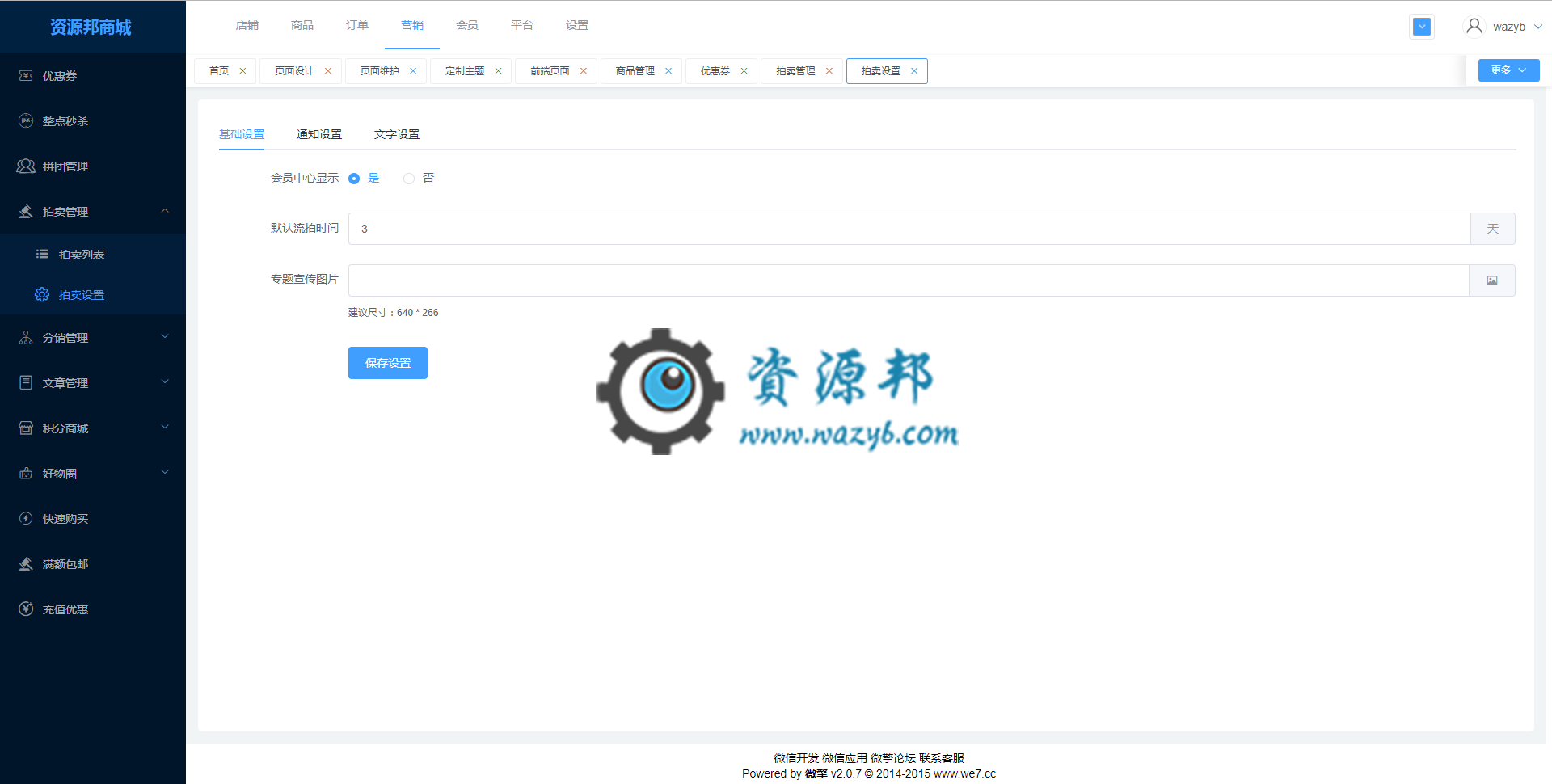Image resolution: width=1552 pixels, height=784 pixels.
Task: Click the 充值优惠 yuan icon
Action: (x=26, y=609)
